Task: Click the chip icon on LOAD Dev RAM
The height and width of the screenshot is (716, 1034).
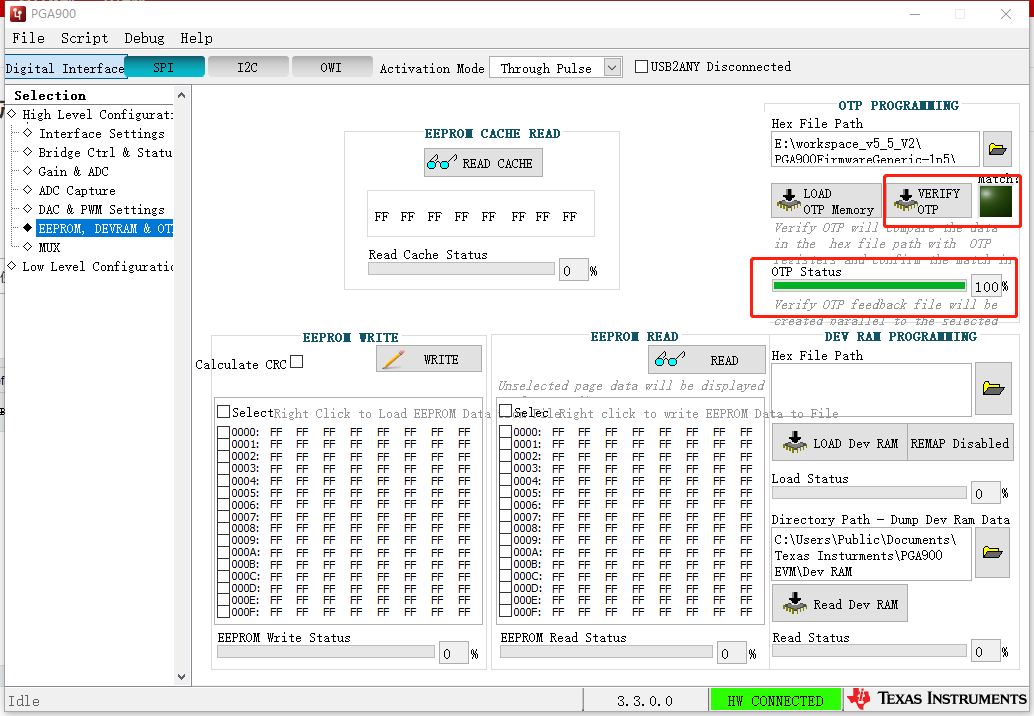Action: click(x=795, y=442)
